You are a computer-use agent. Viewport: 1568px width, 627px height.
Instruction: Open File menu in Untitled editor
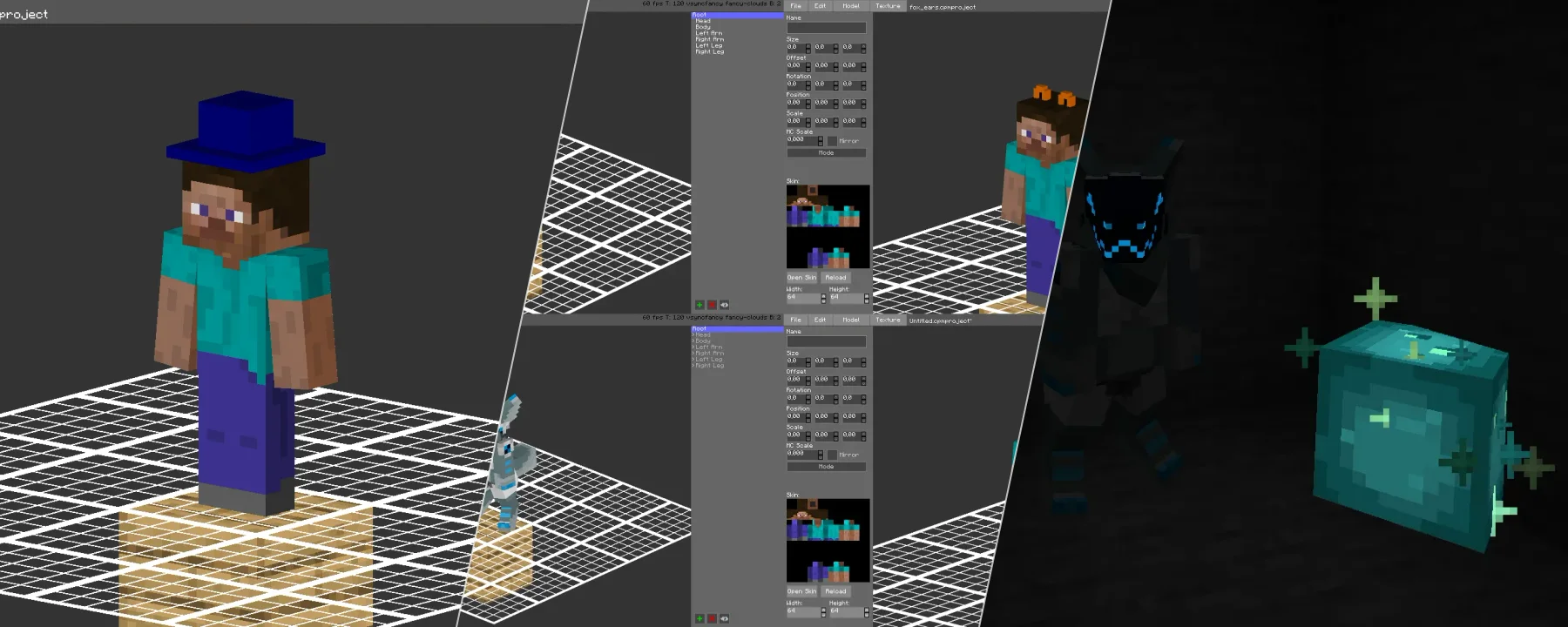coord(795,320)
